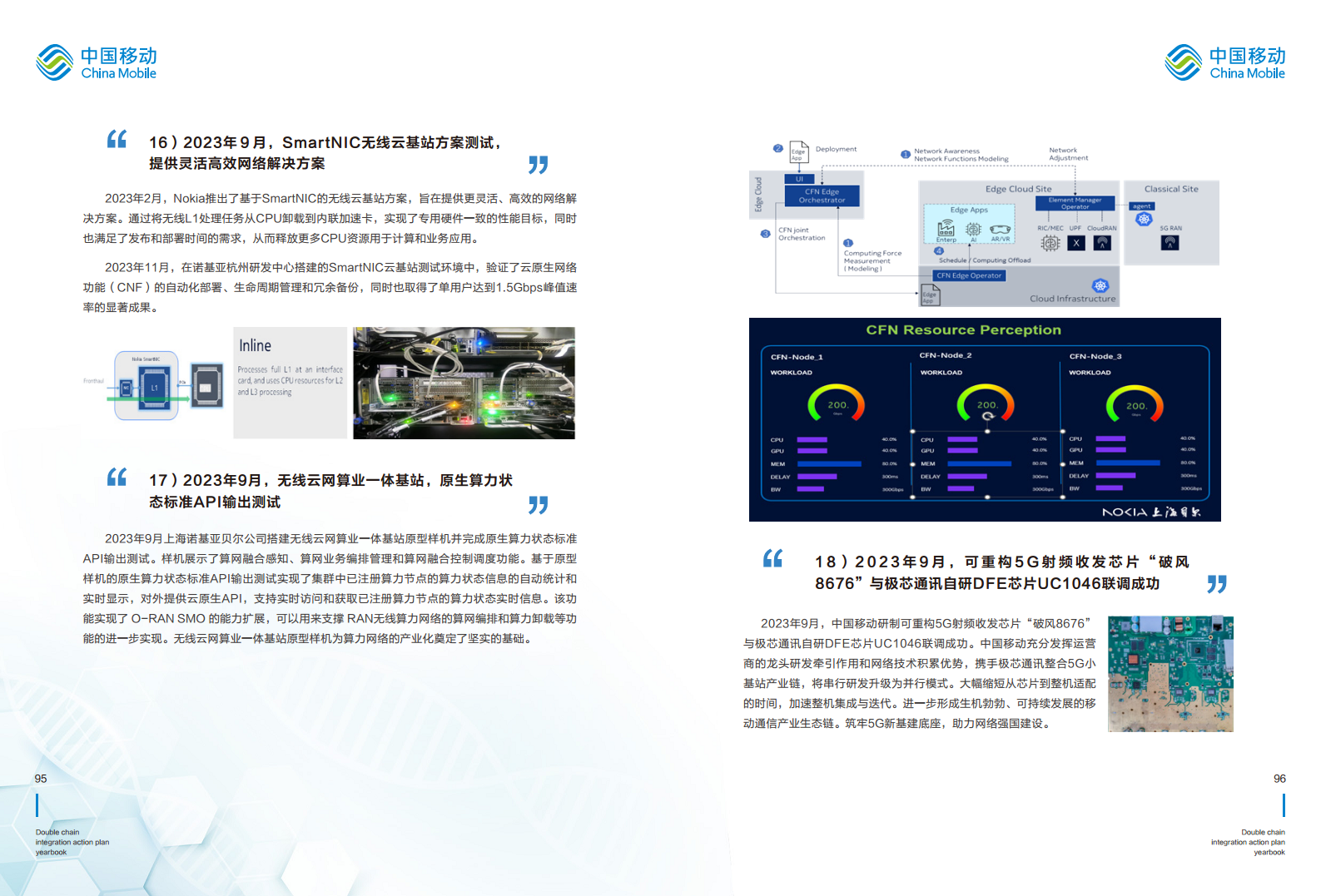Click the China Mobile logo on page 96
Screen dimensions: 1321x896
(1225, 62)
